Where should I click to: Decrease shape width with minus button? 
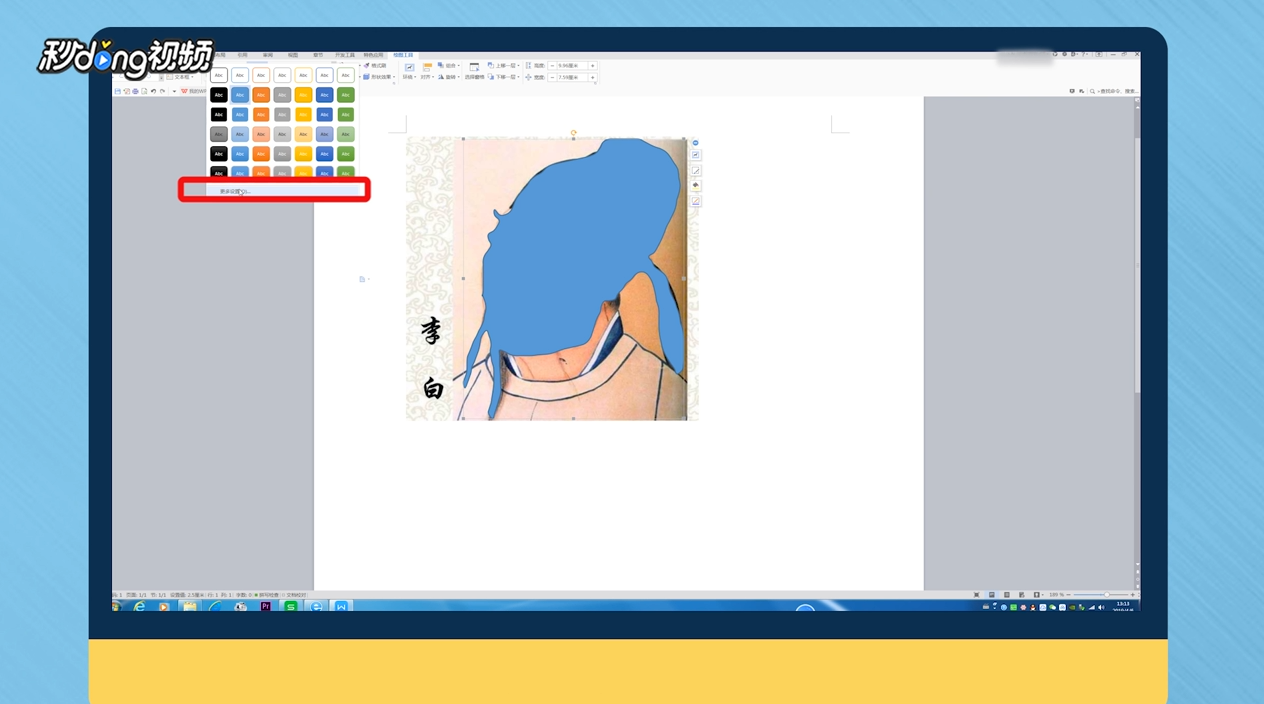click(x=553, y=77)
